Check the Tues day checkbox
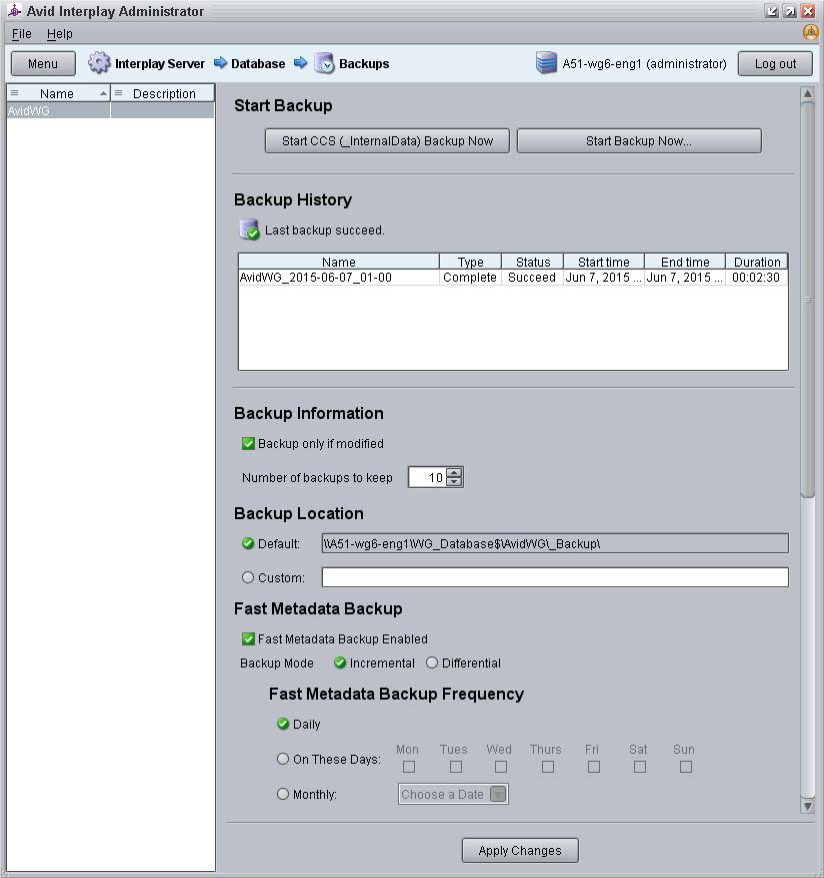The image size is (824, 878). (x=456, y=767)
